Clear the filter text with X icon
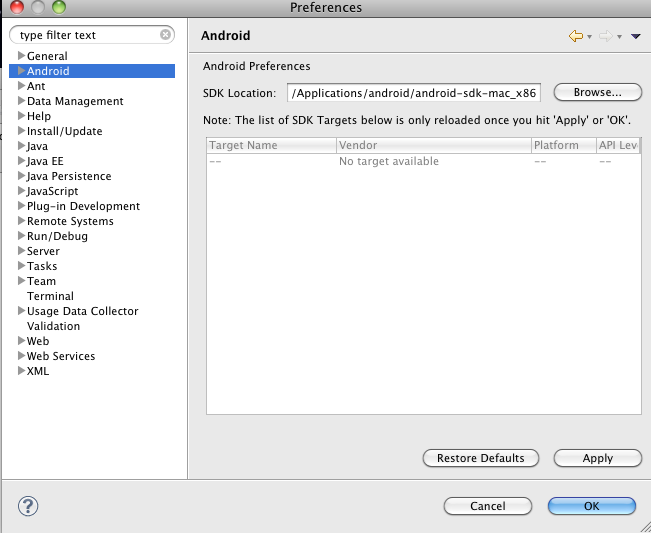 click(166, 35)
